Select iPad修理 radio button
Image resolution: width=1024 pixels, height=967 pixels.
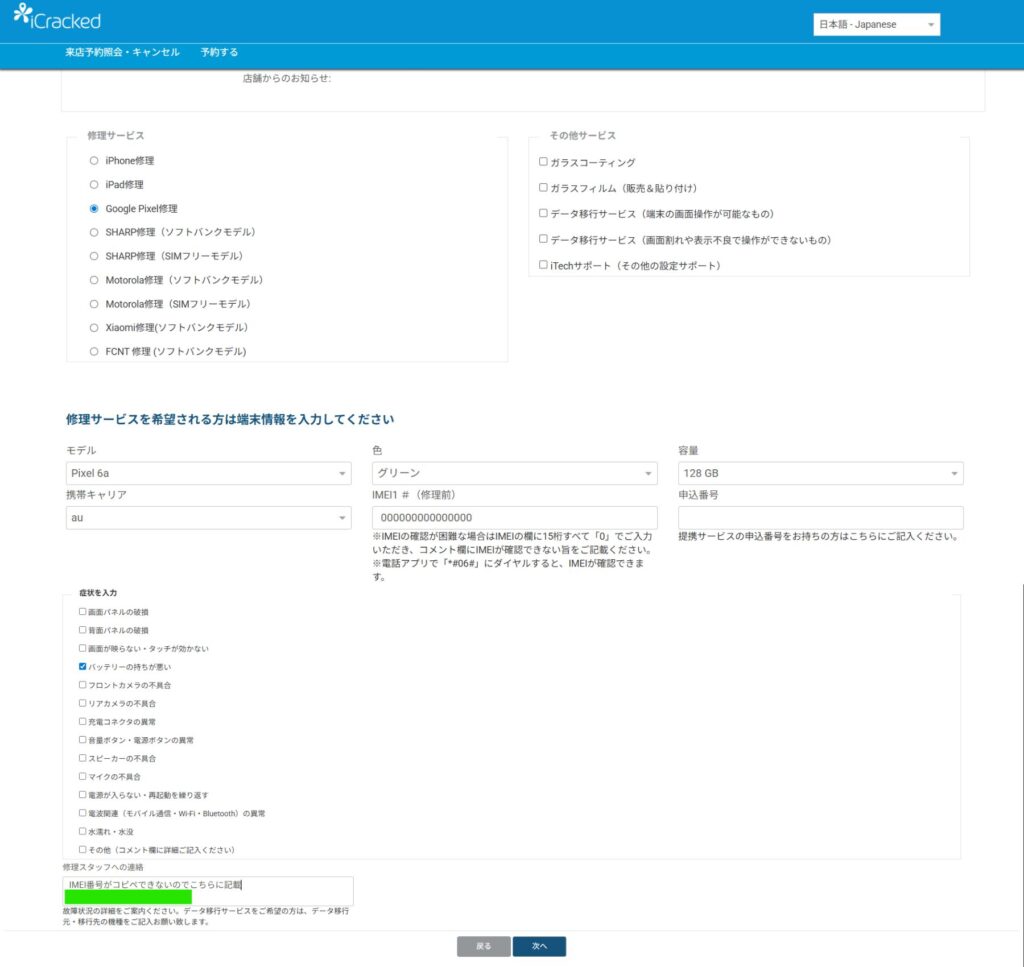tap(94, 185)
